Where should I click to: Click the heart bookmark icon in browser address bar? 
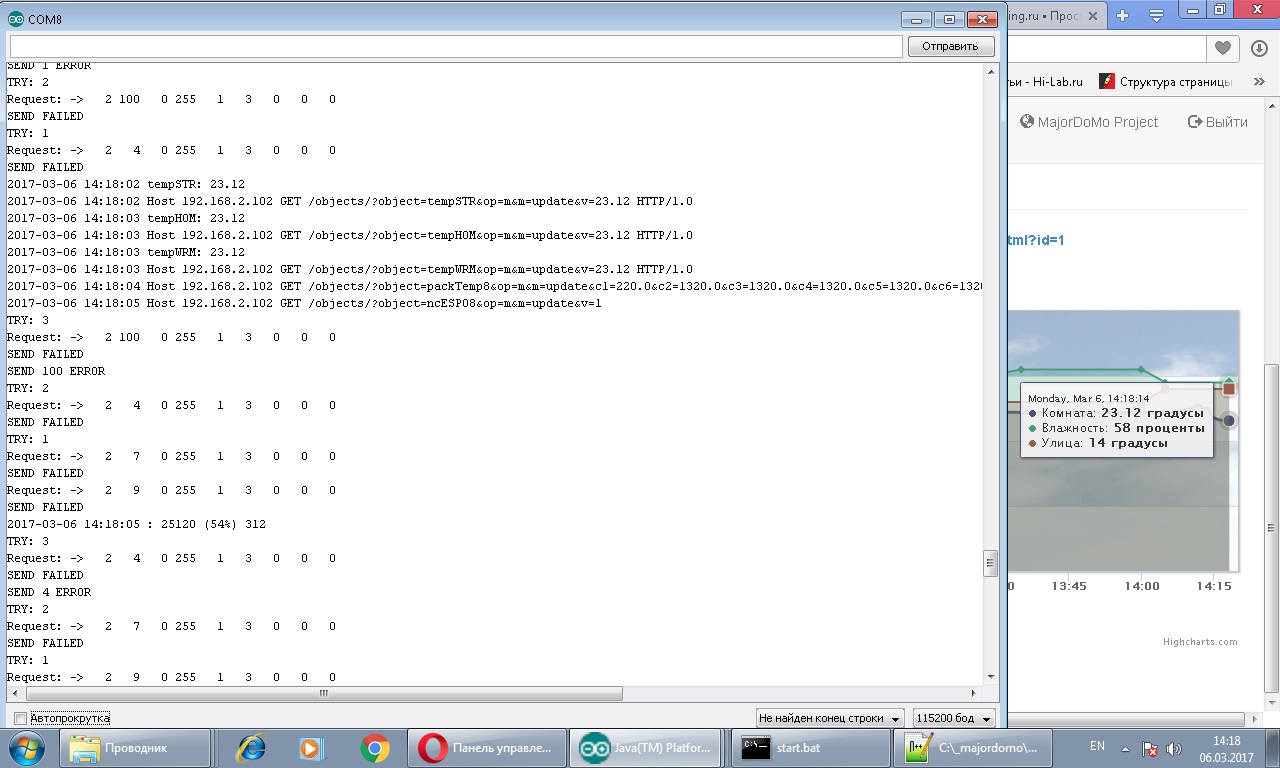pyautogui.click(x=1222, y=48)
